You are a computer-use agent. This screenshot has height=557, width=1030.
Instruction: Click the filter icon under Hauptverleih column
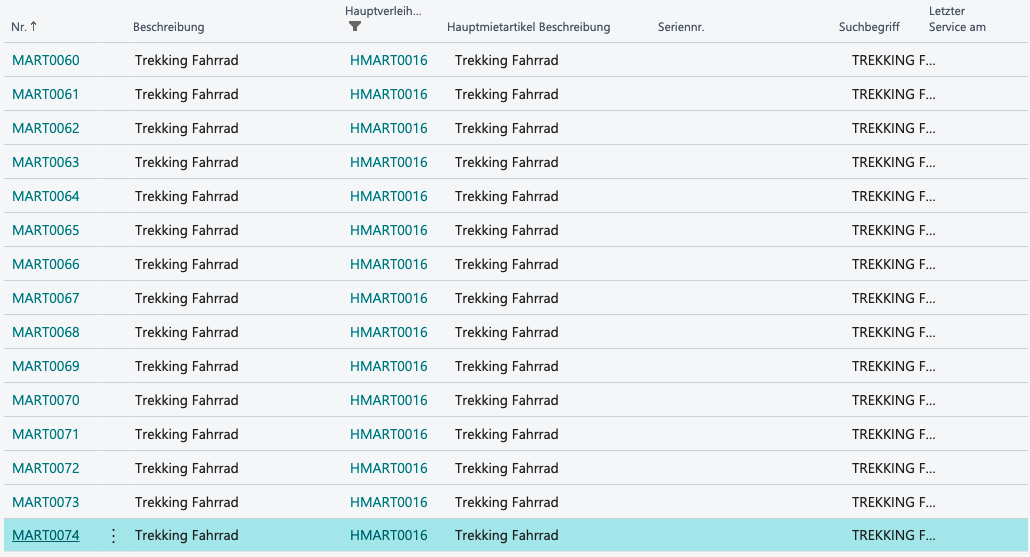355,26
